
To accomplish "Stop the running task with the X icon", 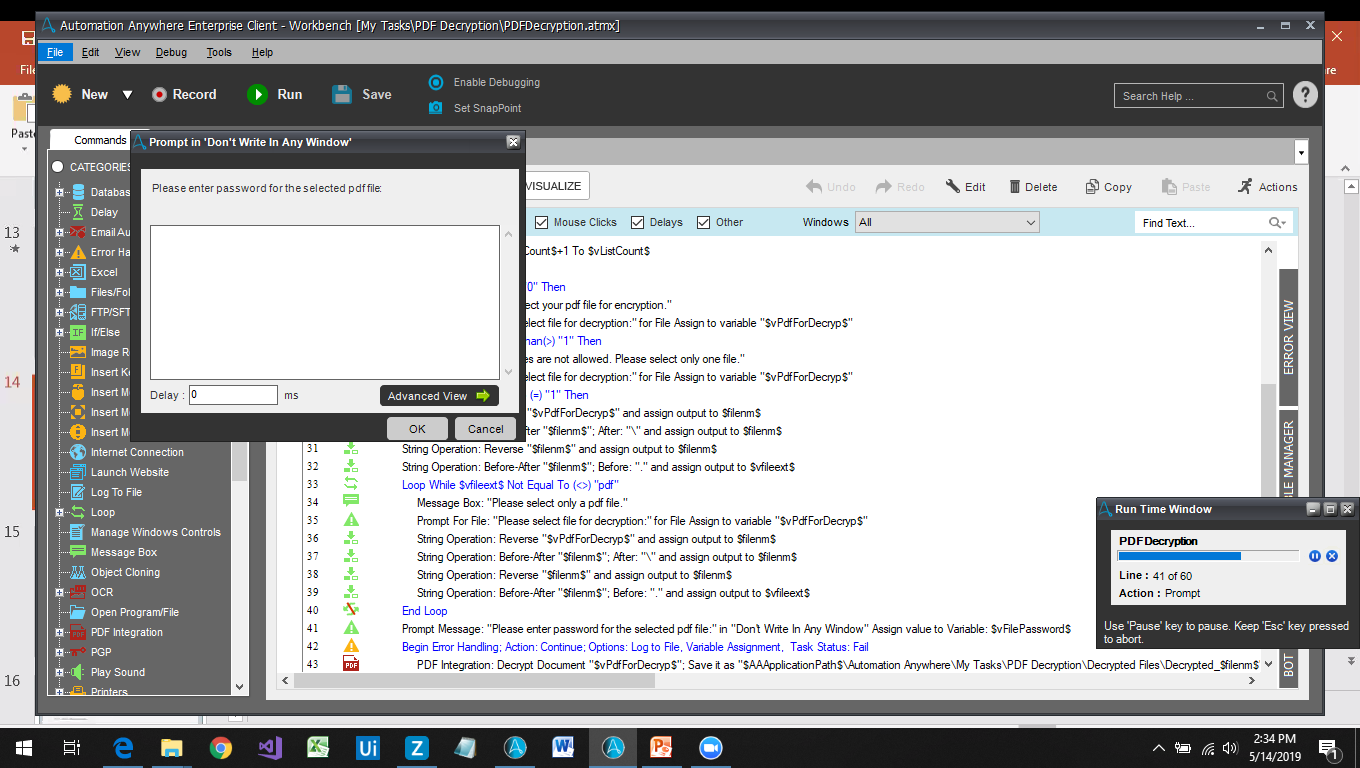I will click(1332, 556).
